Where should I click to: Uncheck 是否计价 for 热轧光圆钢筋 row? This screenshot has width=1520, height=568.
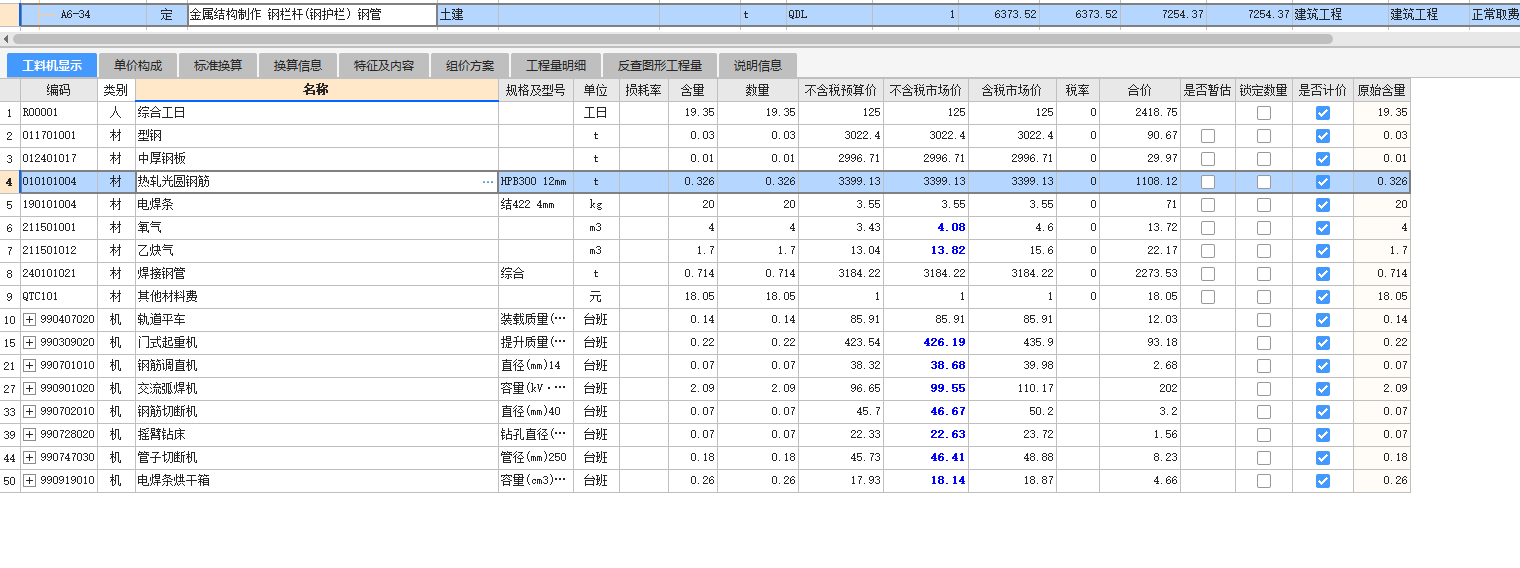1323,182
